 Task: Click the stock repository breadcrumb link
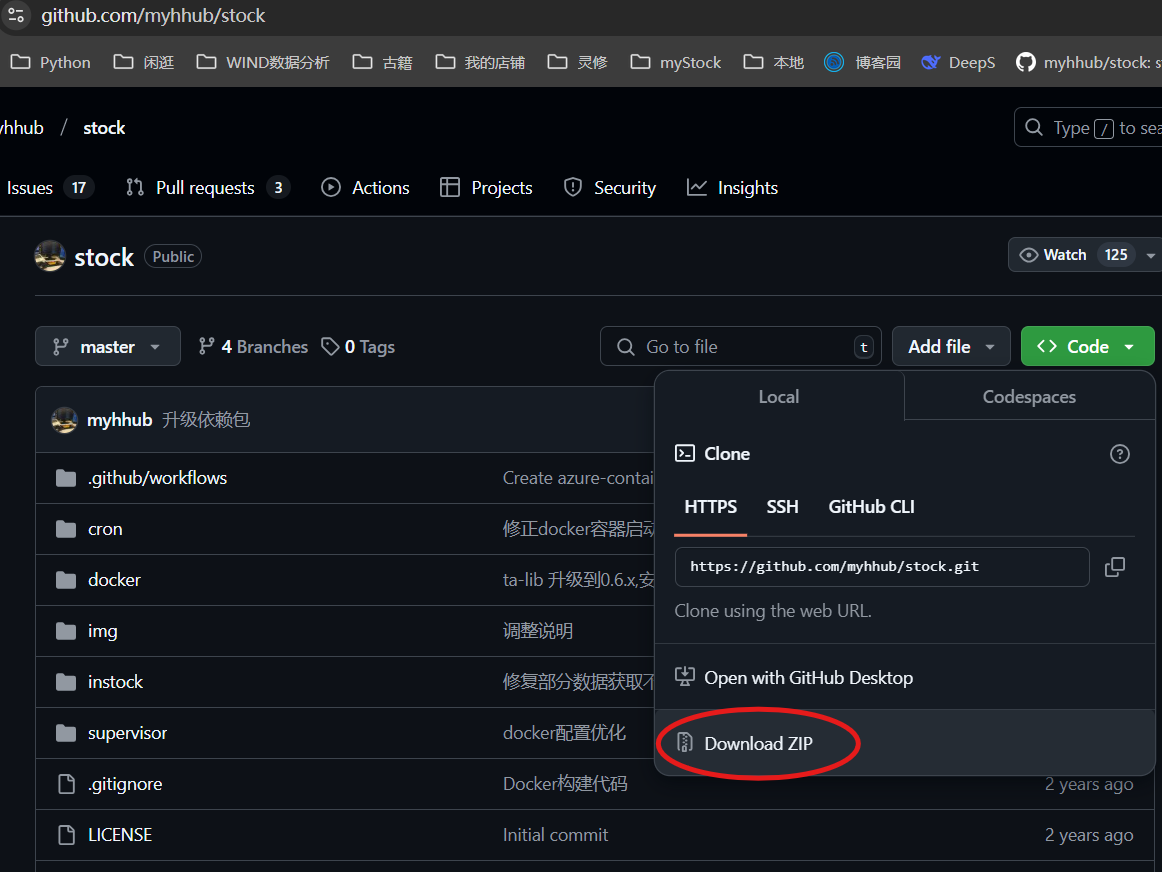(x=104, y=128)
